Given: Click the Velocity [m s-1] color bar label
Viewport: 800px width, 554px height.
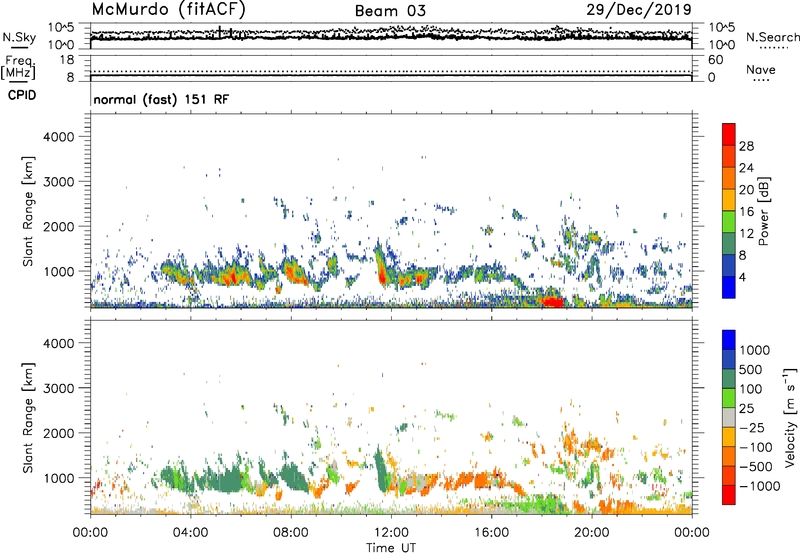Looking at the screenshot, I should (x=791, y=417).
